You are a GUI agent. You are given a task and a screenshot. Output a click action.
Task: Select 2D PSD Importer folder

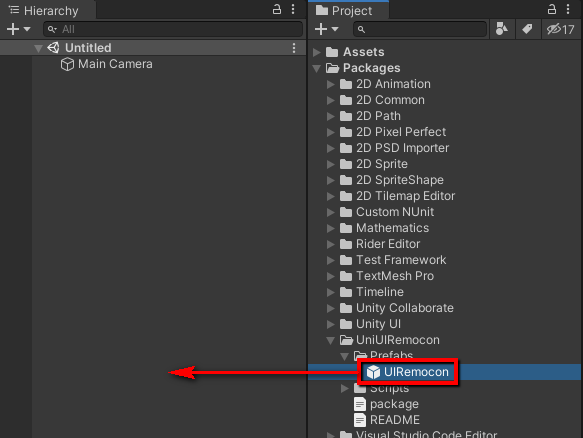(403, 148)
